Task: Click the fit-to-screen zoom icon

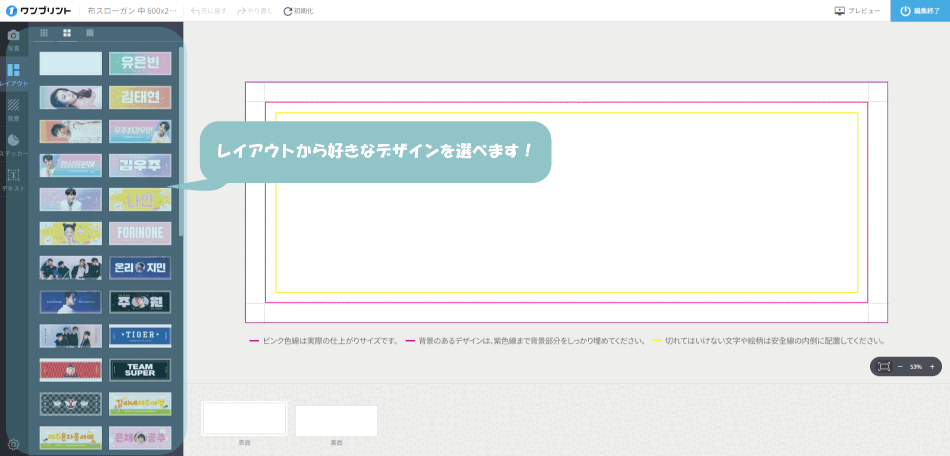Action: pos(884,367)
